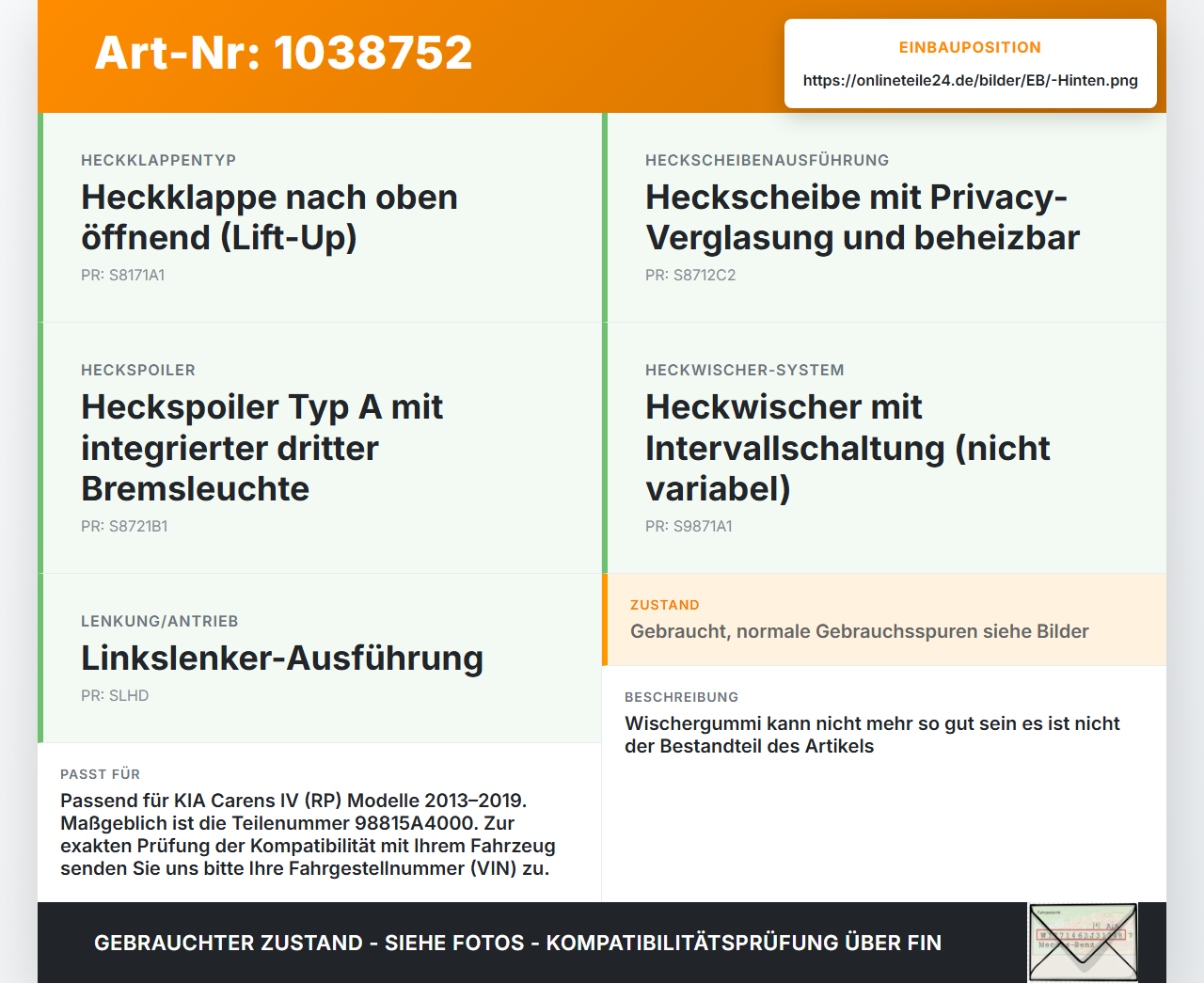Click the PR: S8712C2 code
1204x984 pixels.
point(690,275)
